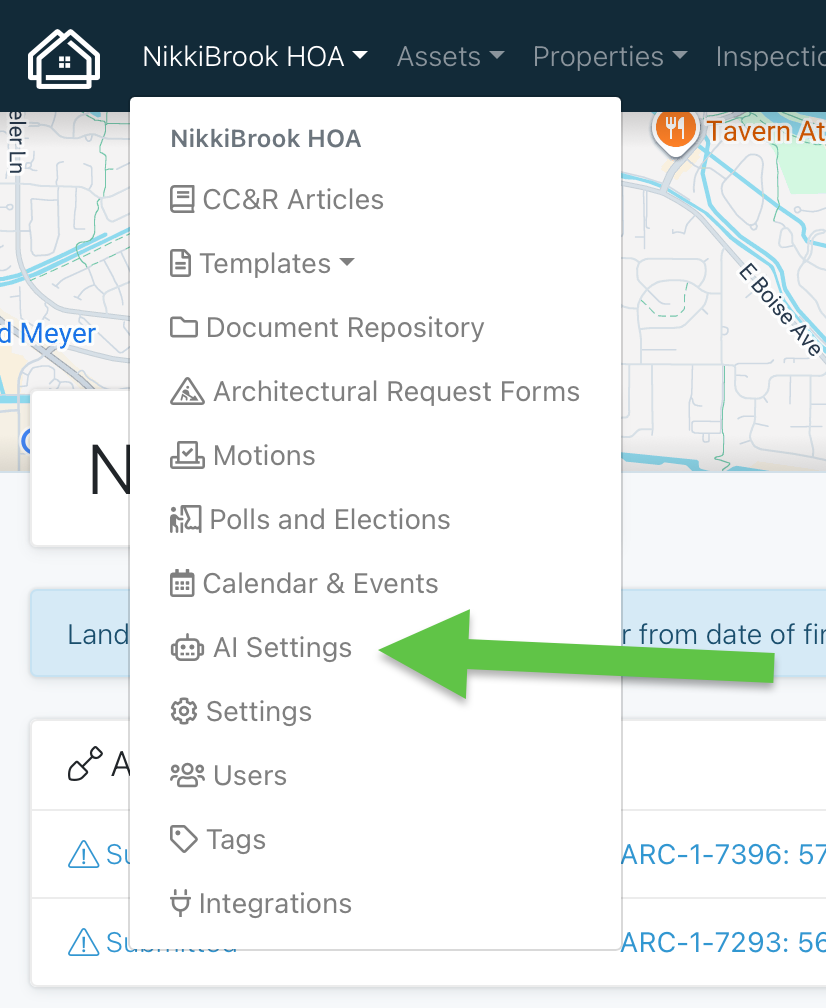826x1008 pixels.
Task: Click the Integrations plug icon
Action: (180, 904)
